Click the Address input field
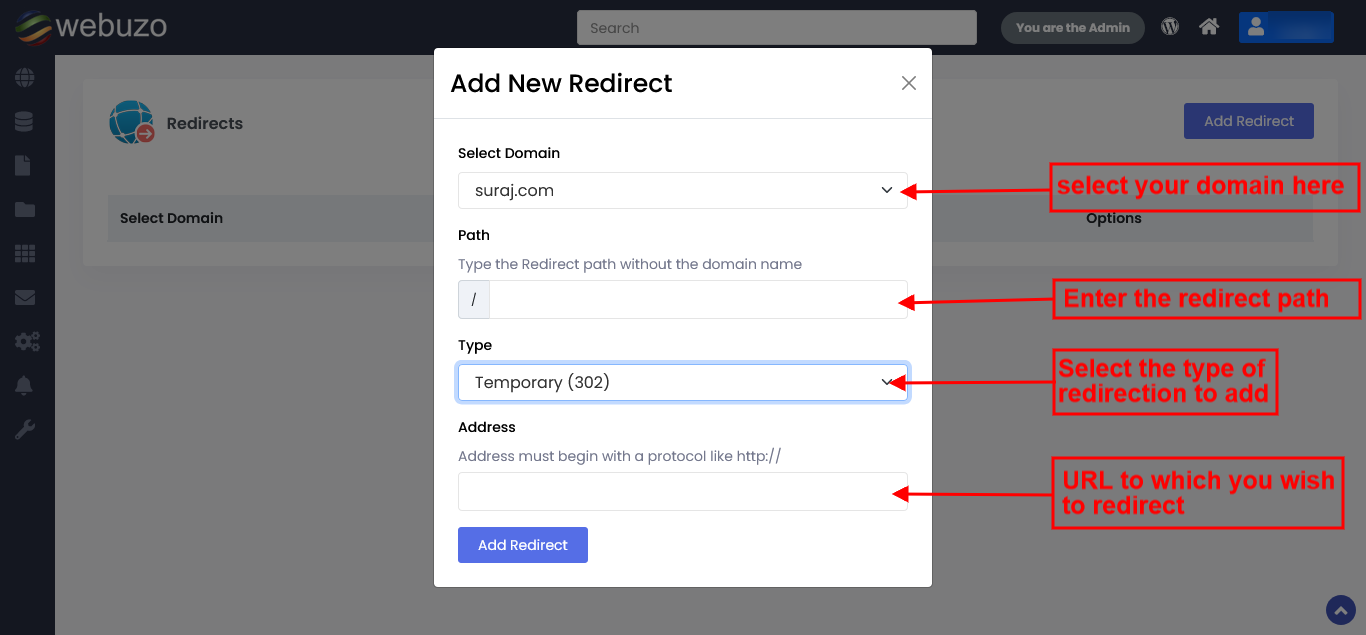Image resolution: width=1366 pixels, height=635 pixels. coord(682,491)
